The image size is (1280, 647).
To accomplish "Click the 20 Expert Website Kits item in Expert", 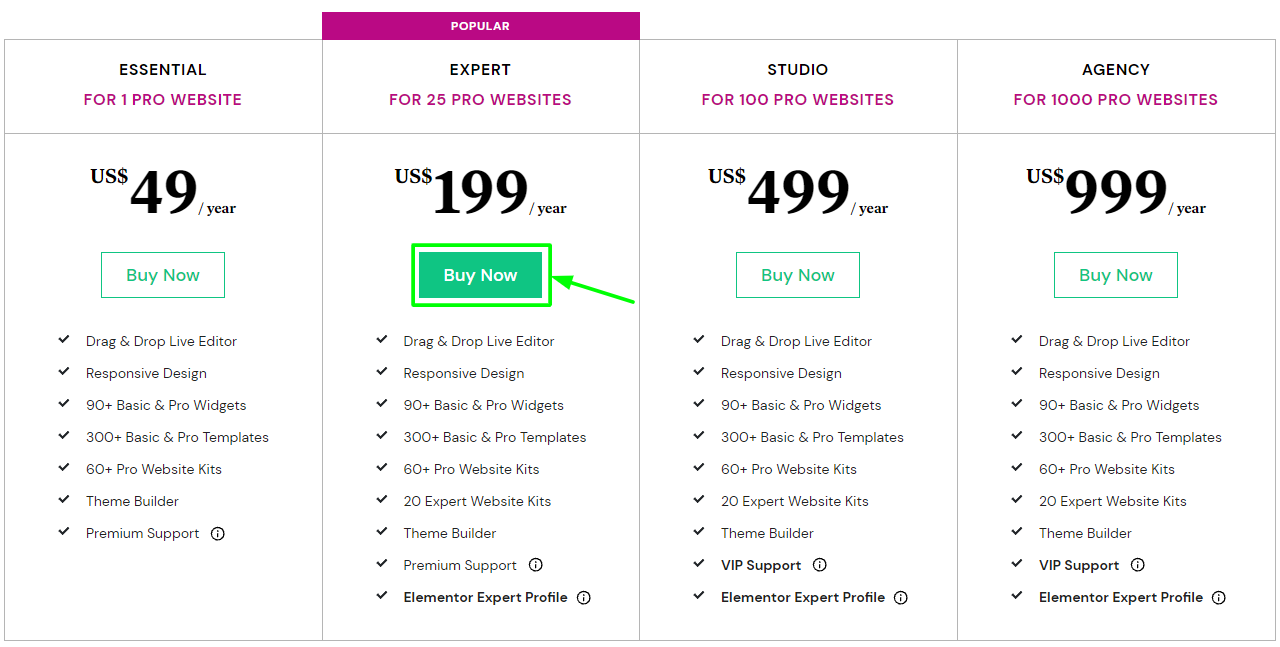I will (477, 500).
